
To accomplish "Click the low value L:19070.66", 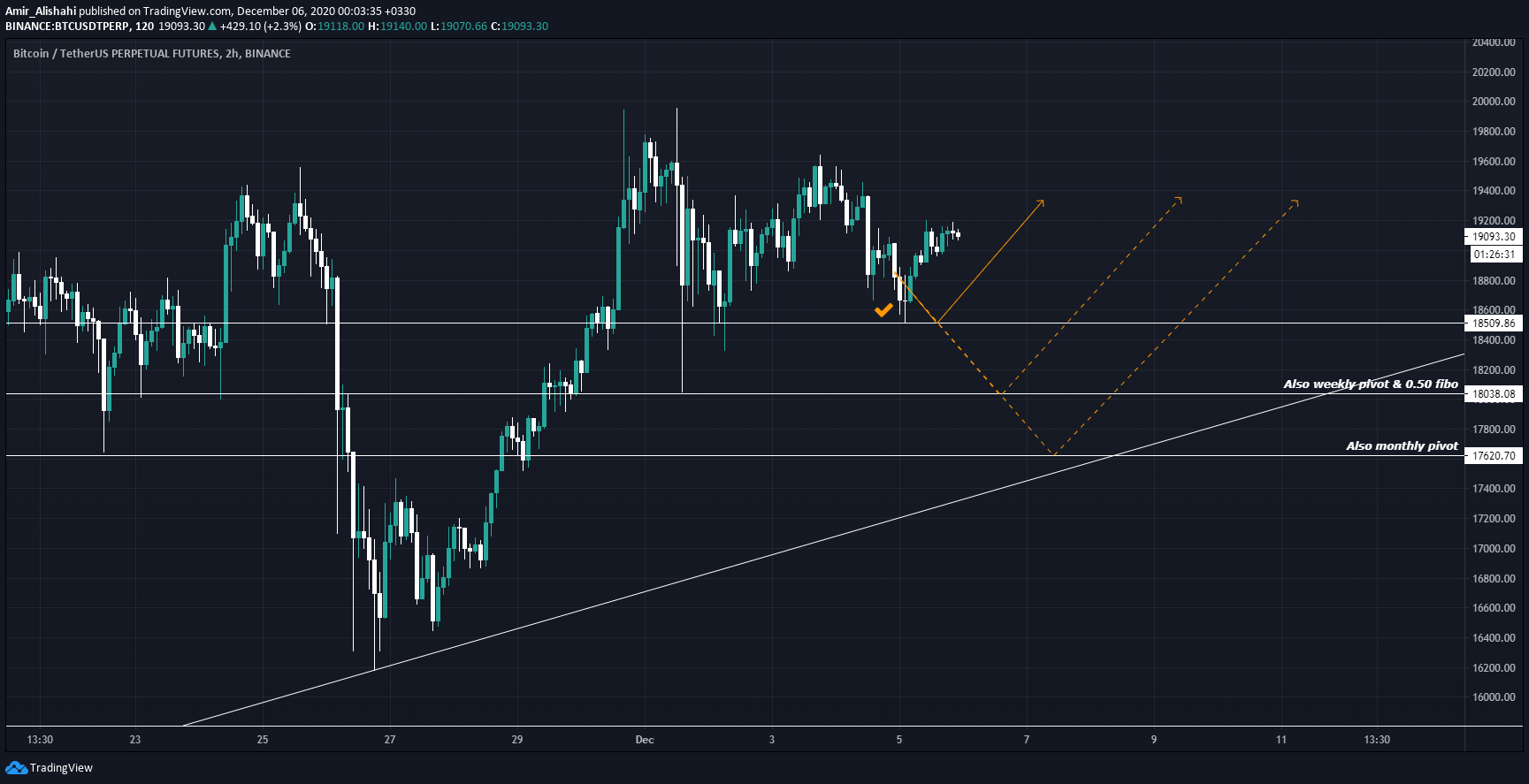I will tap(459, 27).
